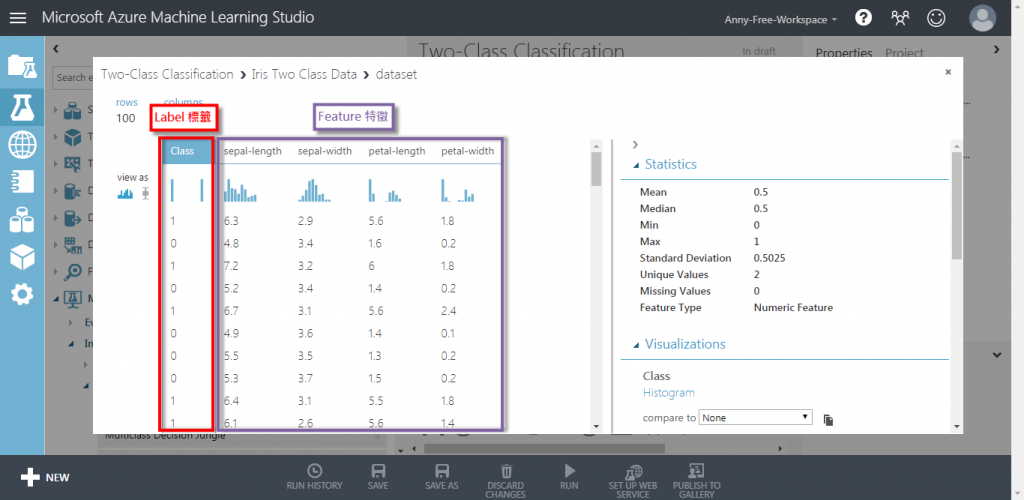This screenshot has width=1024, height=500.
Task: Click Two-Class Classification breadcrumb
Action: click(x=167, y=74)
